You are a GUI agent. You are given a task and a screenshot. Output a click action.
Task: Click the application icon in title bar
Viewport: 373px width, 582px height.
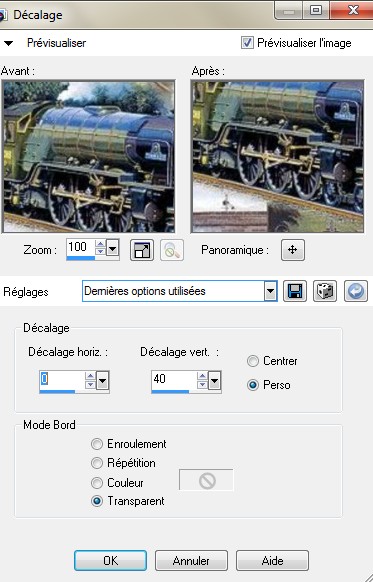click(x=2, y=15)
